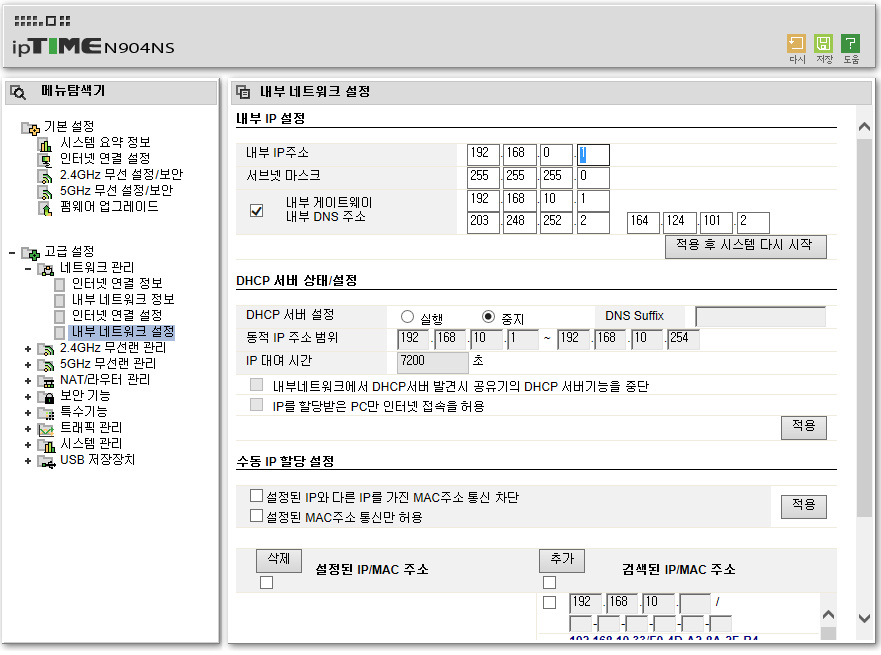Expand the 특수기능 node
Screen dimensions: 881x655
28,413
